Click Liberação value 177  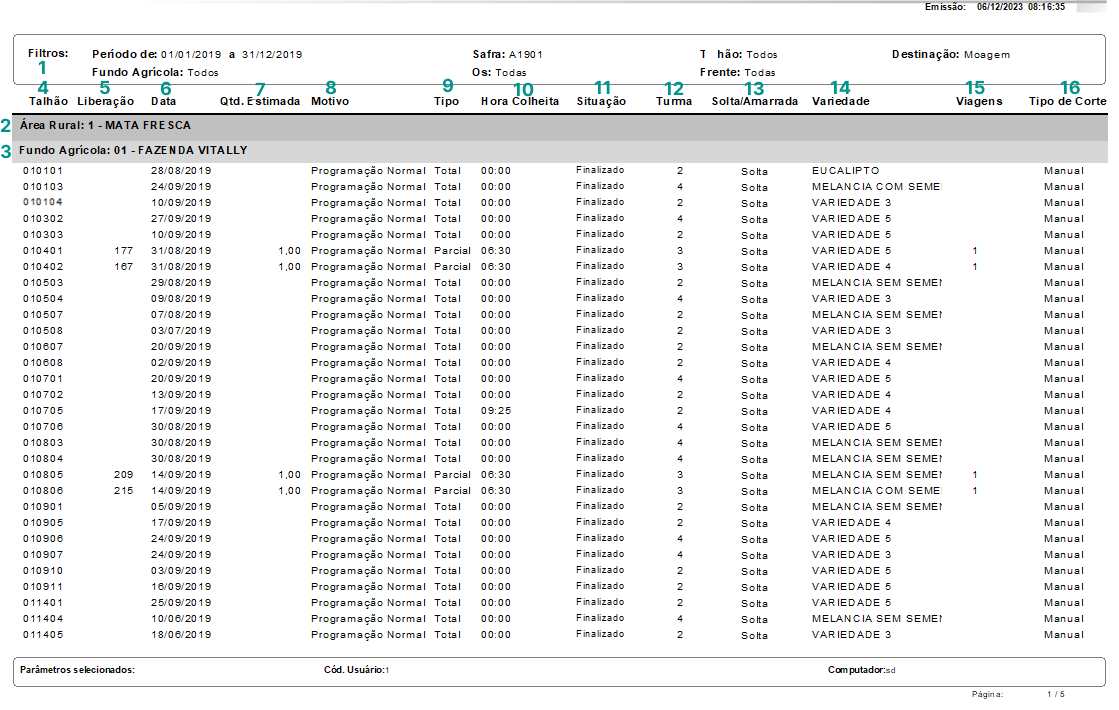click(123, 250)
